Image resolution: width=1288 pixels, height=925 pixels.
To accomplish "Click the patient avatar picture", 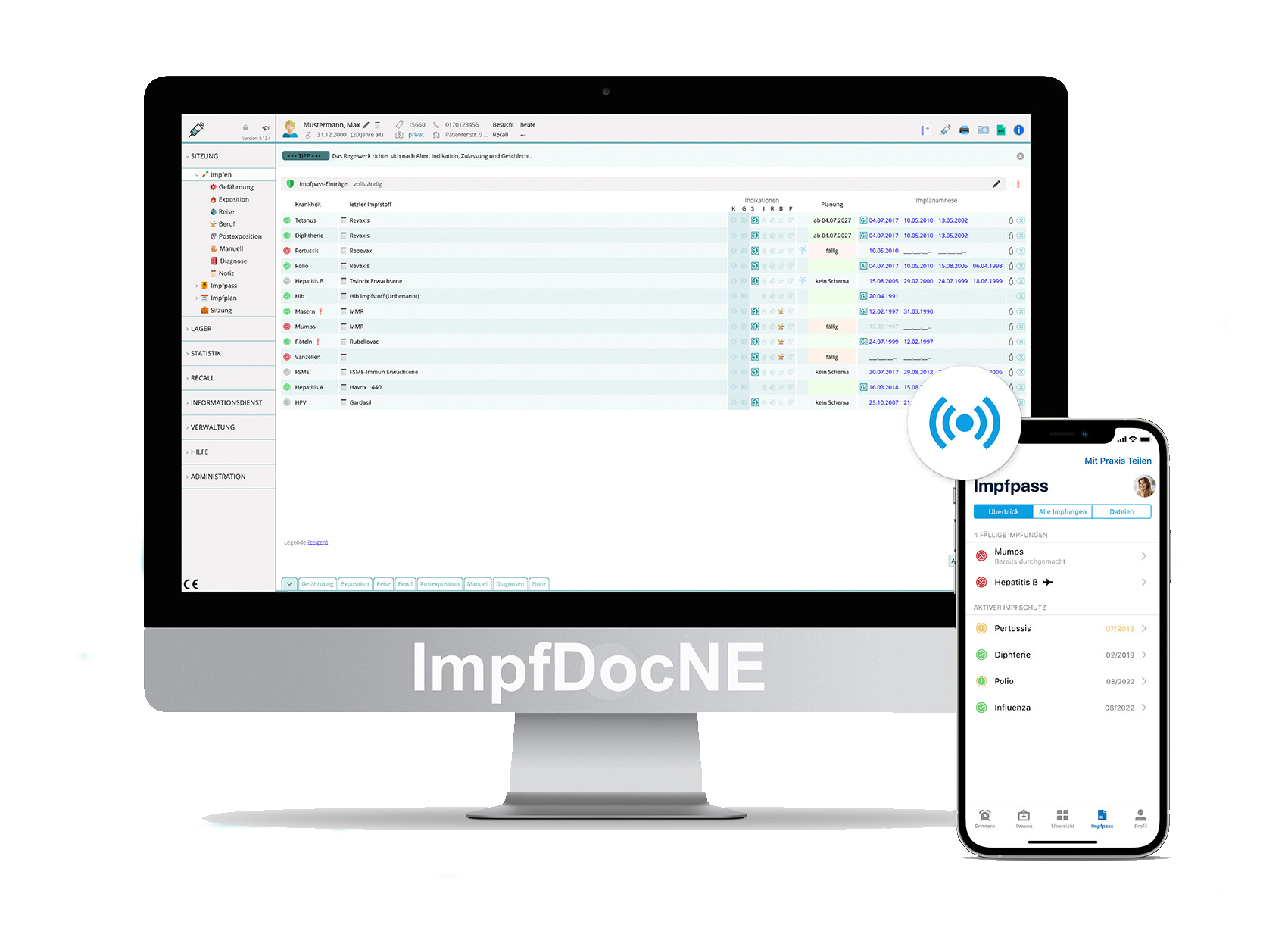I will click(x=290, y=129).
